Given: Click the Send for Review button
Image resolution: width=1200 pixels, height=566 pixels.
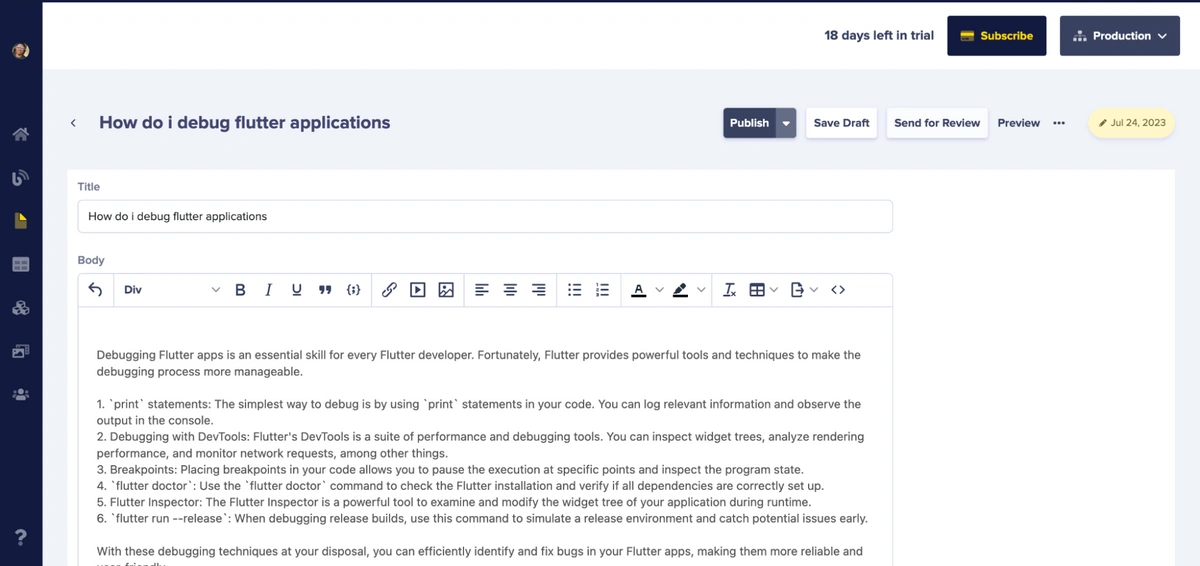Looking at the screenshot, I should click(936, 123).
